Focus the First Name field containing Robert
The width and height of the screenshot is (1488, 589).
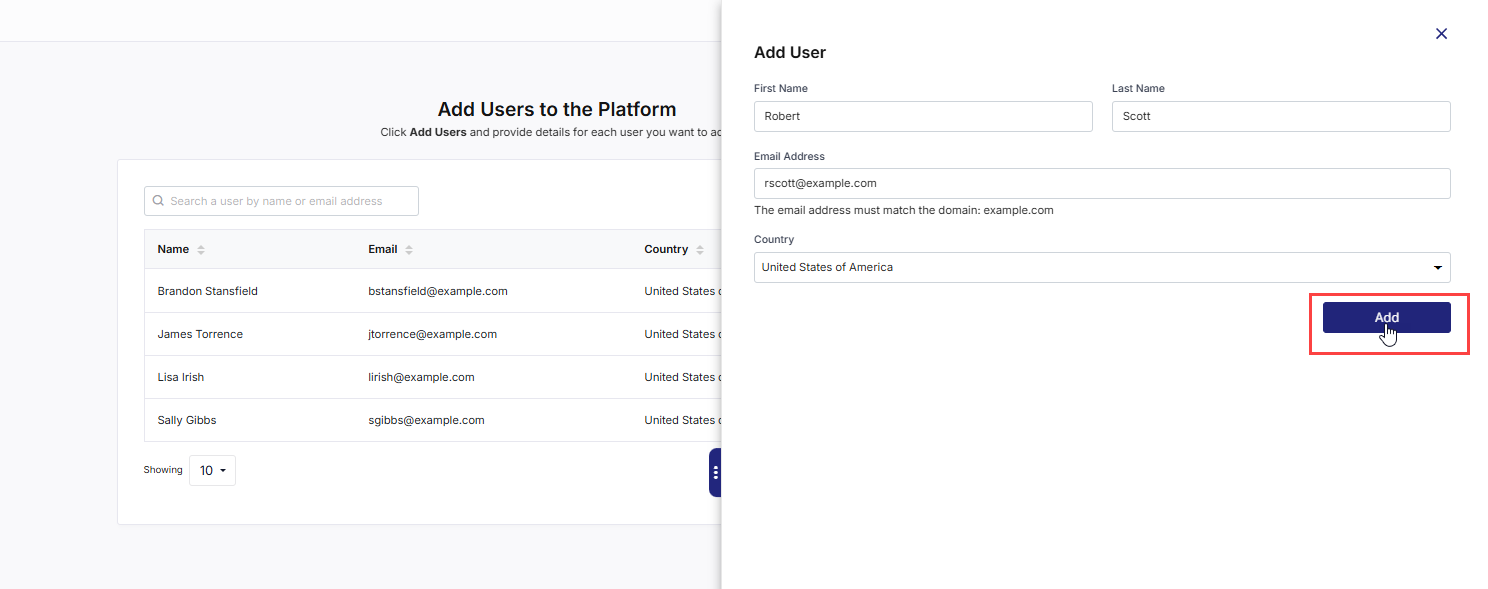click(922, 116)
